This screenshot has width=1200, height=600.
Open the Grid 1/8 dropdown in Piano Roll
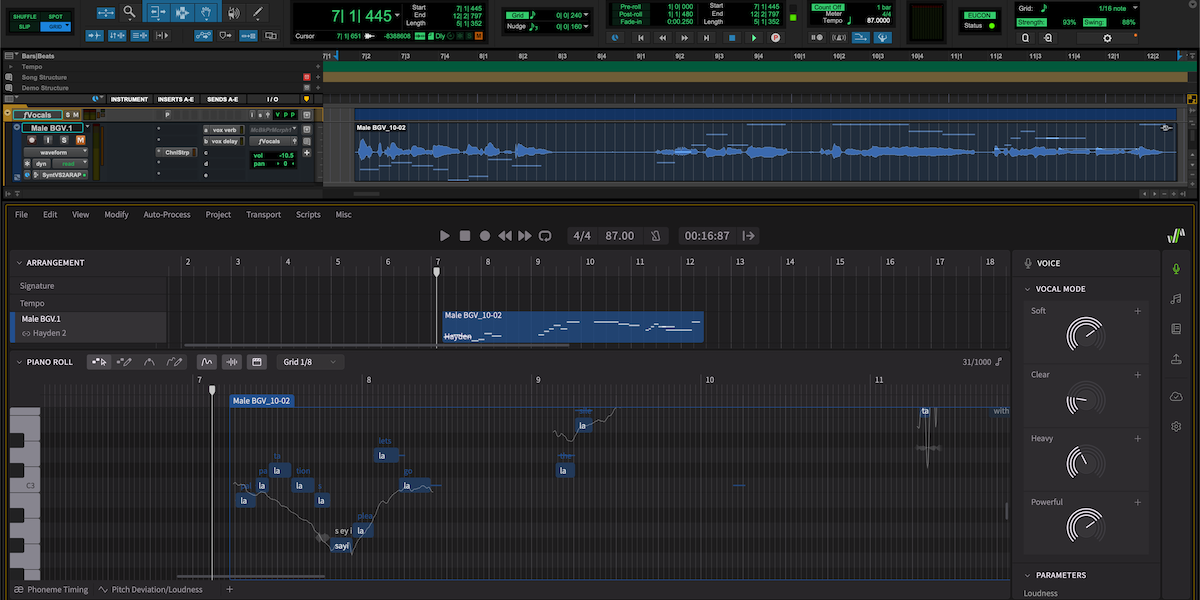(308, 361)
